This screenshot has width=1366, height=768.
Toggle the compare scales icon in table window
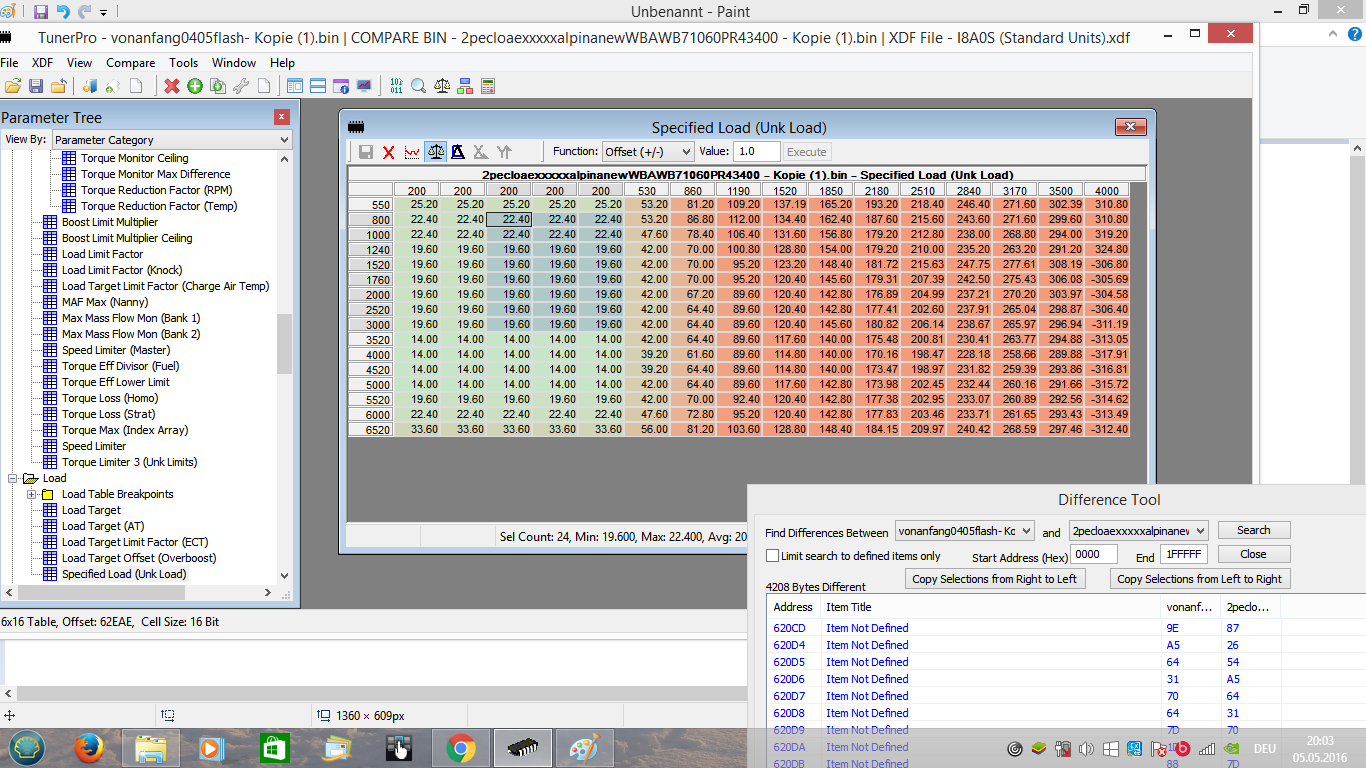click(x=435, y=152)
